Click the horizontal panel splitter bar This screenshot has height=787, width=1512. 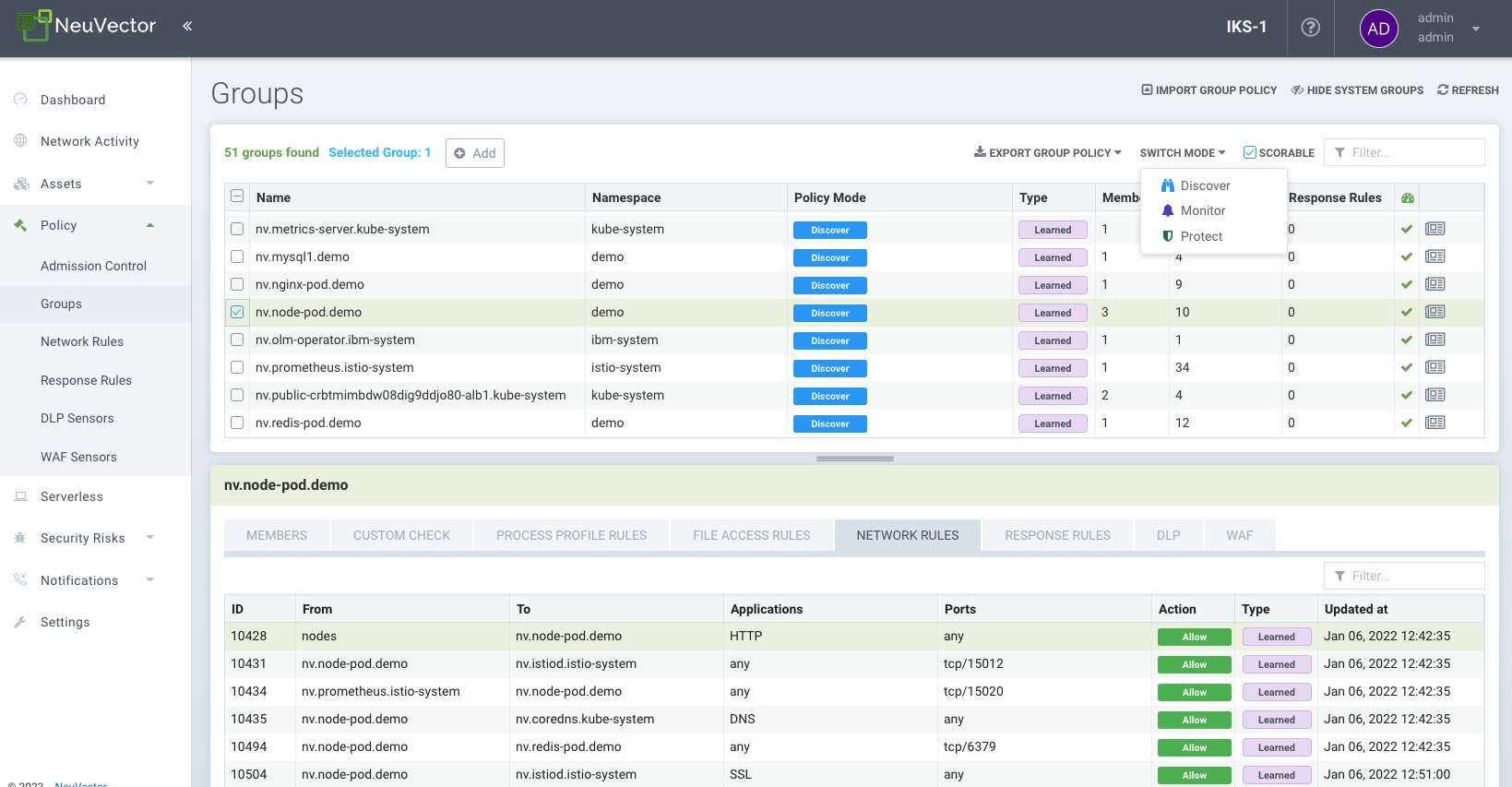tap(854, 459)
